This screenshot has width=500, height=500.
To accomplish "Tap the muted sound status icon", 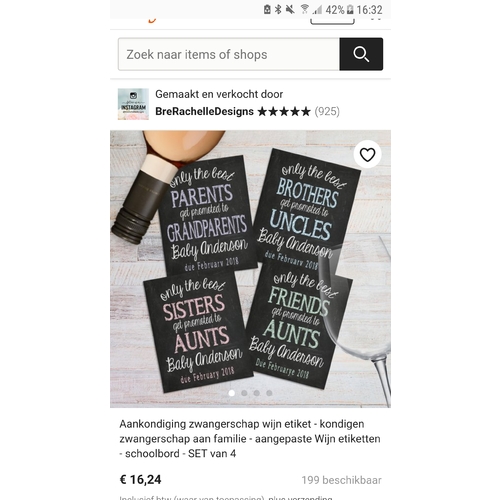I will tap(290, 10).
